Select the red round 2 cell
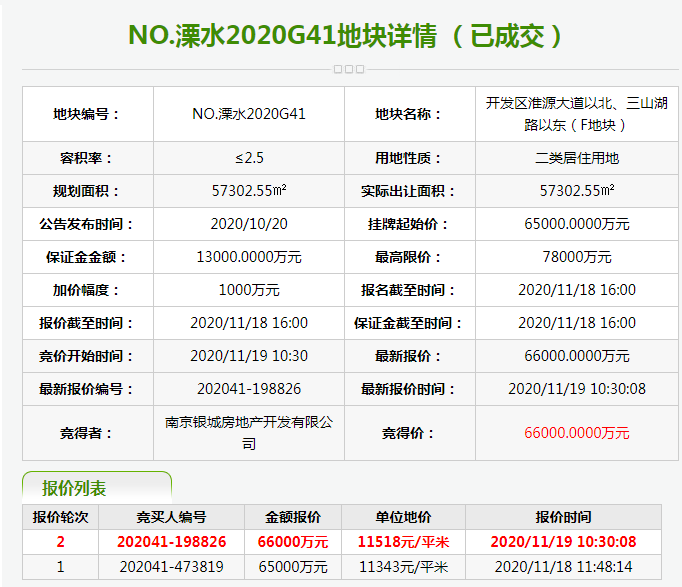This screenshot has height=587, width=682. pyautogui.click(x=60, y=542)
